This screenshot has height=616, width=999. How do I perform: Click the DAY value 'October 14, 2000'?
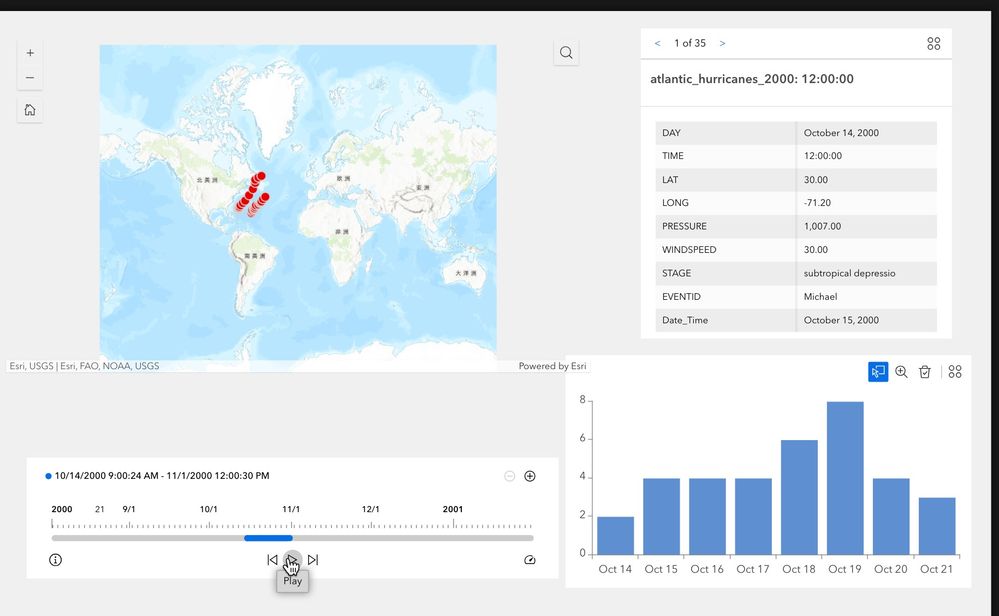click(841, 133)
